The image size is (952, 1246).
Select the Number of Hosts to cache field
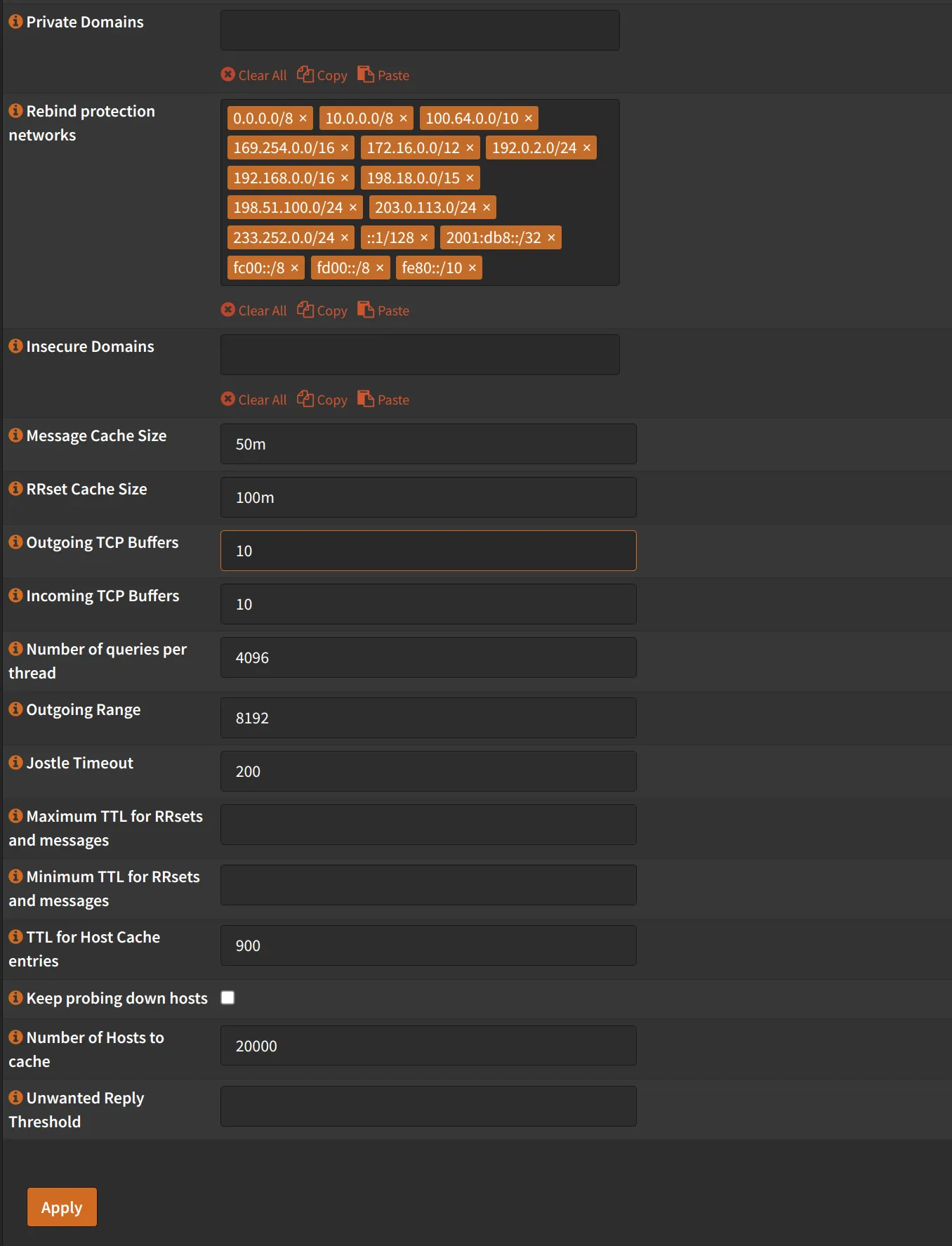coord(428,1046)
